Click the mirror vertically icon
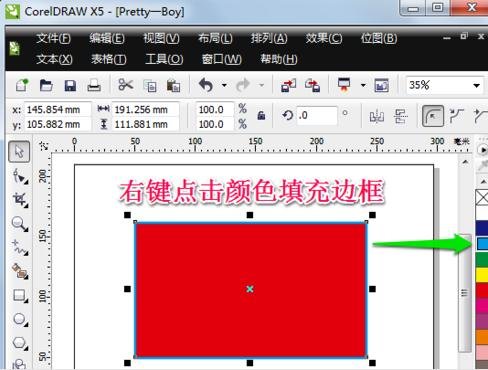 400,116
